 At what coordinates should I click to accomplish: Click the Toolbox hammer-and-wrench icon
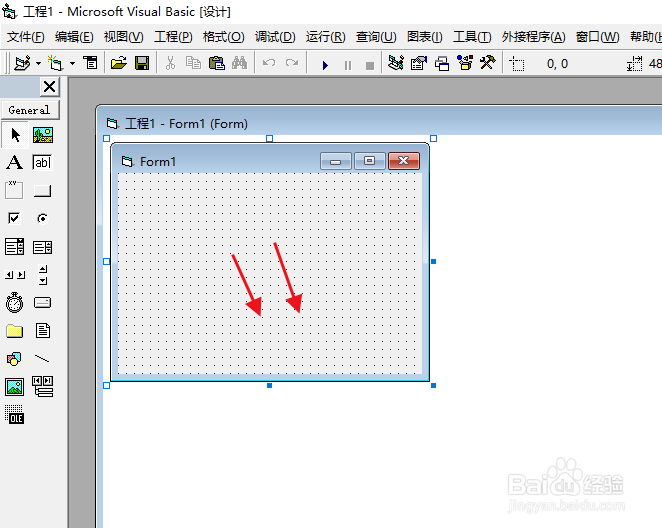tap(488, 64)
